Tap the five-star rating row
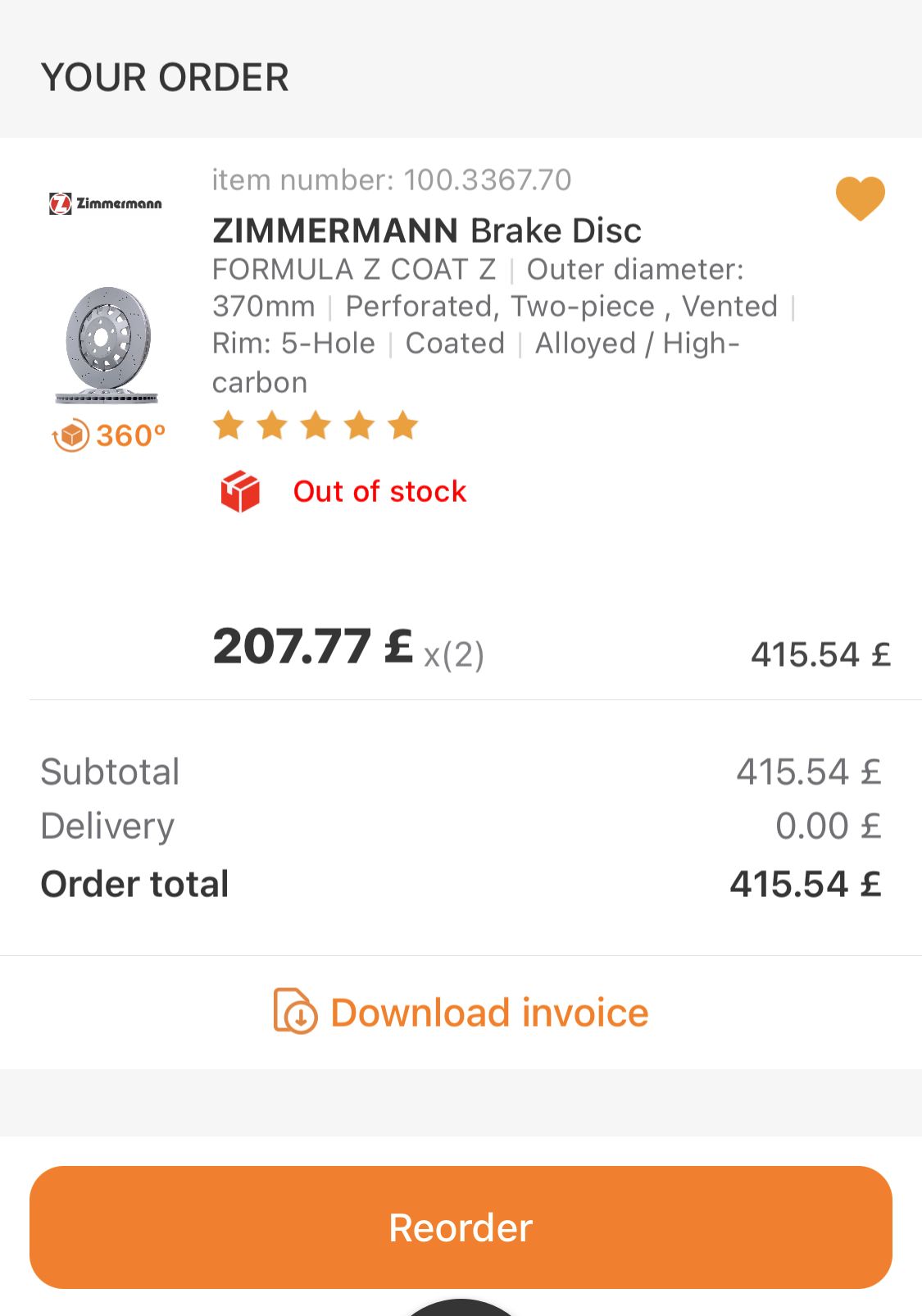922x1316 pixels. [316, 426]
